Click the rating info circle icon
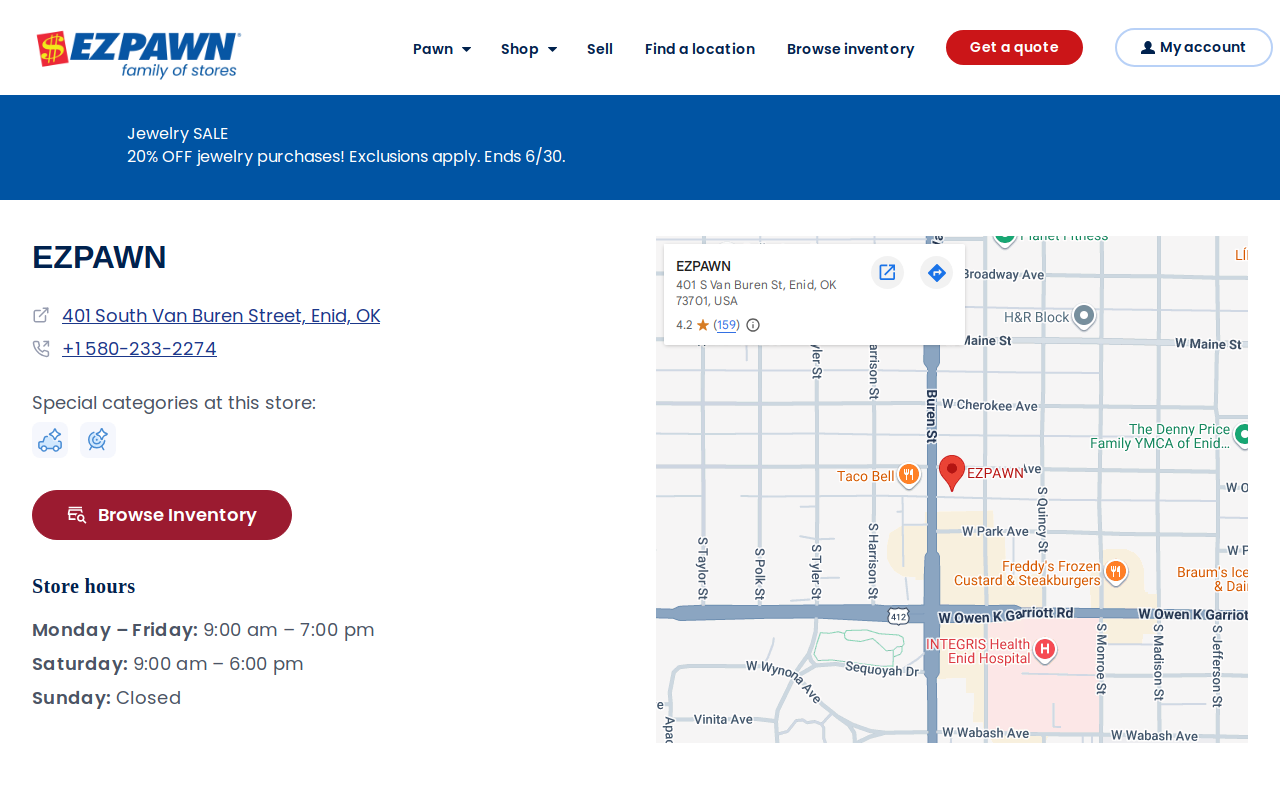 pyautogui.click(x=753, y=325)
